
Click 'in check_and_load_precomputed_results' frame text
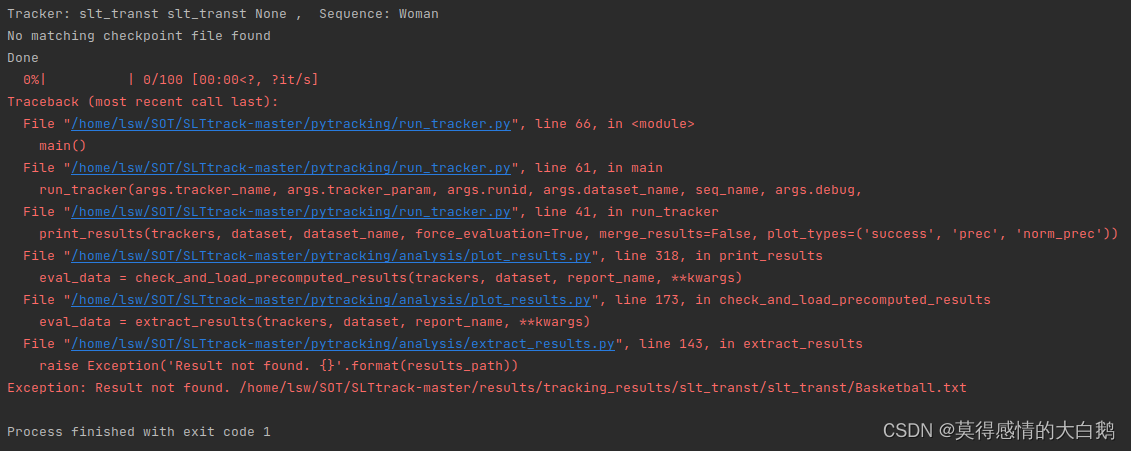[x=843, y=300]
